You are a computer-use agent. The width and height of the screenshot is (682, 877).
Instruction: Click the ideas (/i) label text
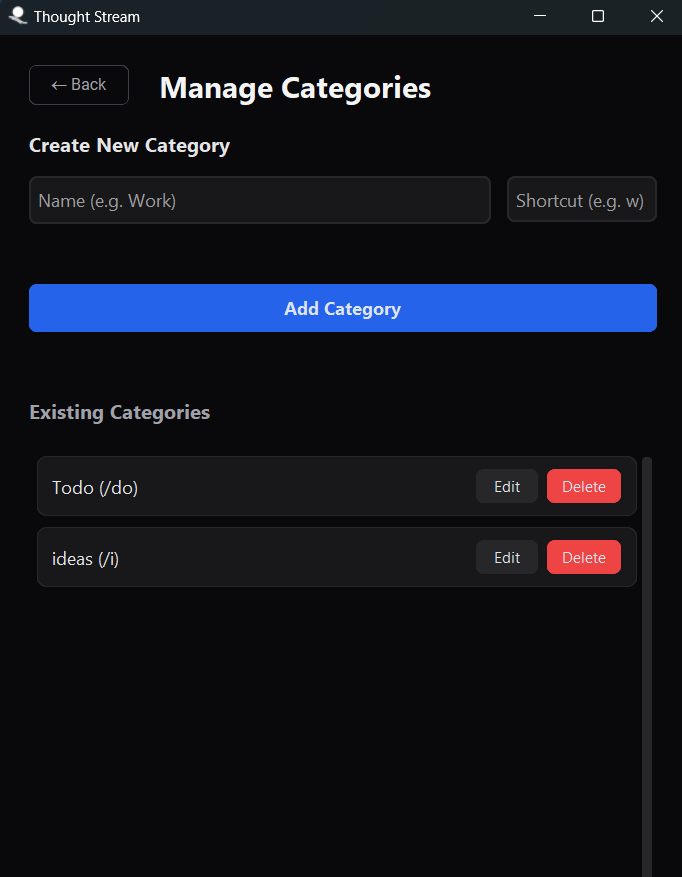click(83, 557)
